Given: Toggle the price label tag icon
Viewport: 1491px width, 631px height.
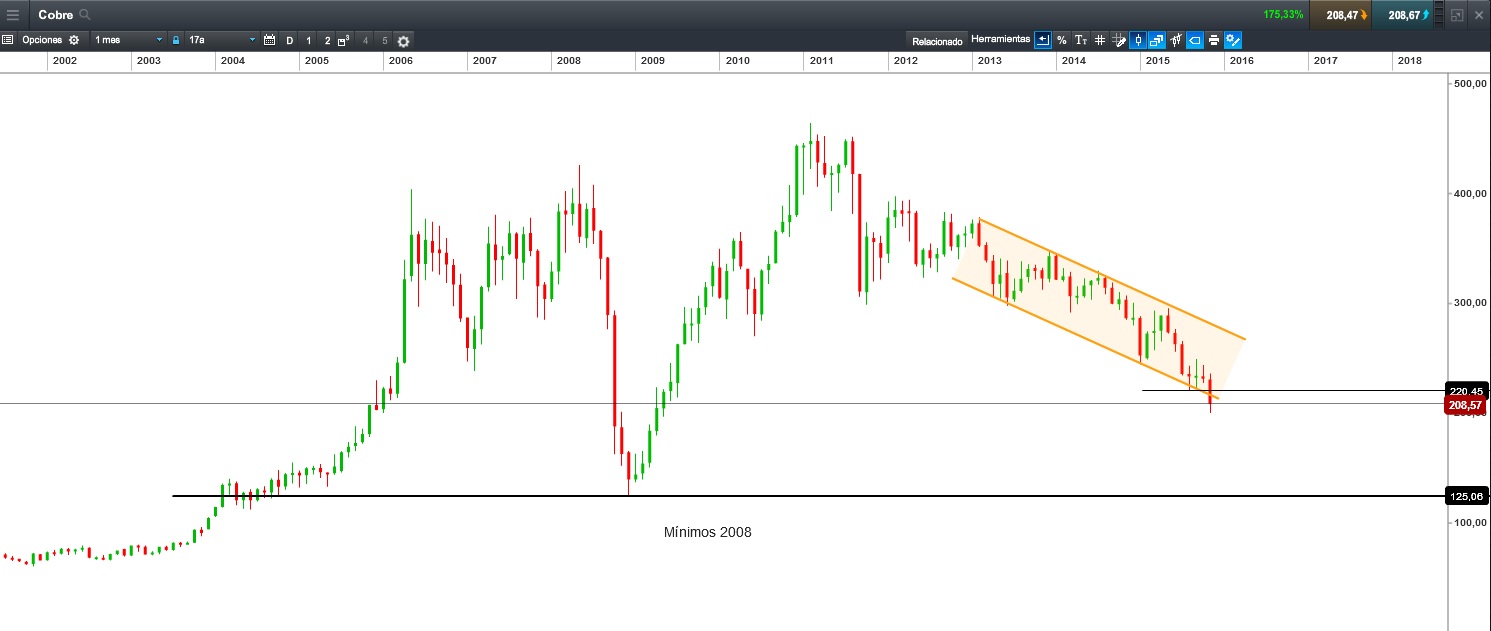Looking at the screenshot, I should (1194, 40).
